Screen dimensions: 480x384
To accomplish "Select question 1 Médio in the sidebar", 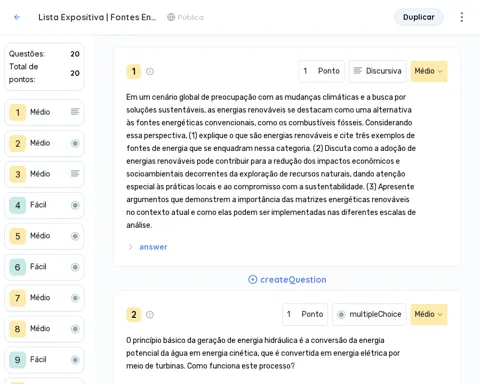I will point(44,112).
